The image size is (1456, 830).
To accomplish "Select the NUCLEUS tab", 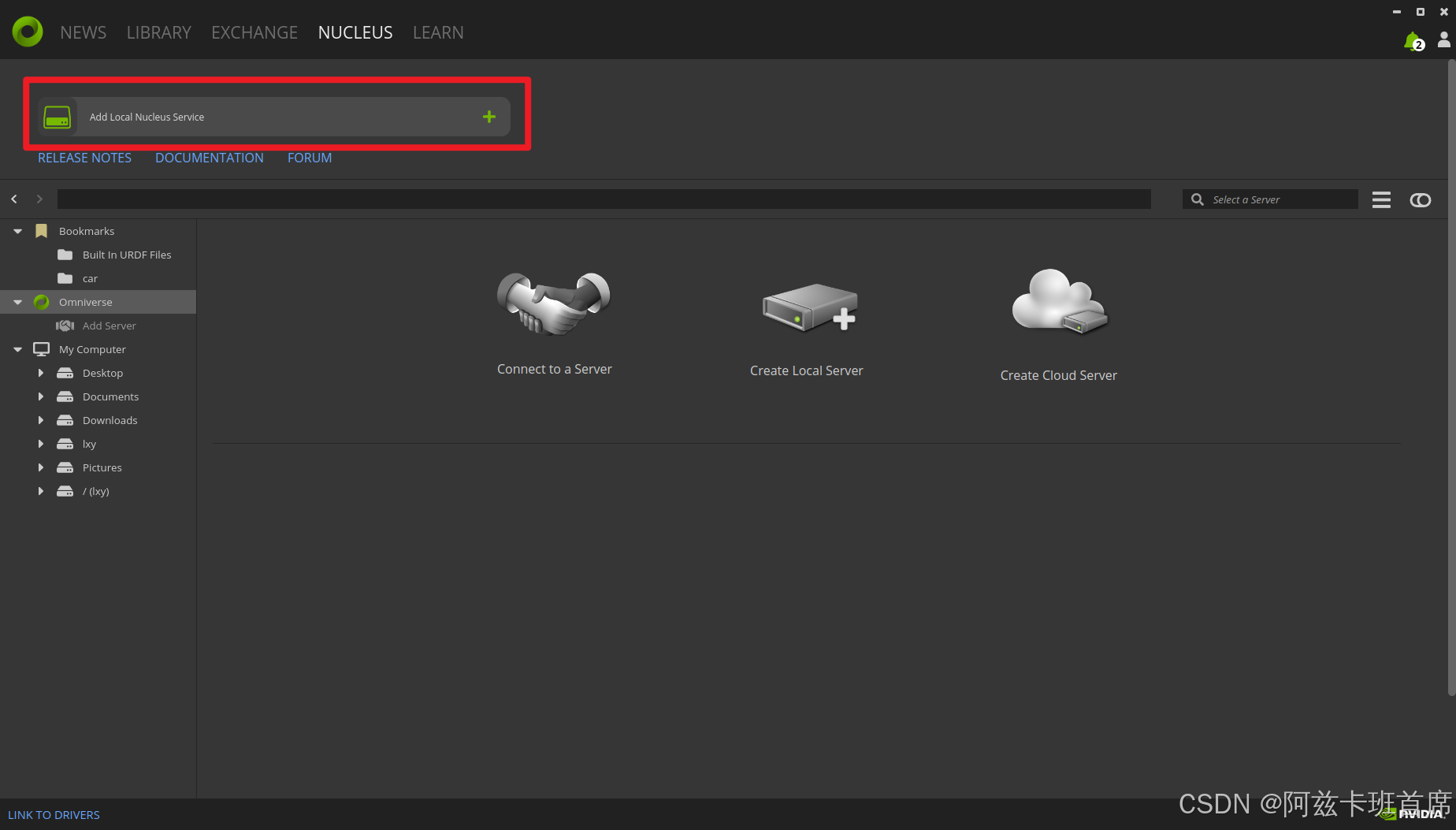I will [355, 32].
